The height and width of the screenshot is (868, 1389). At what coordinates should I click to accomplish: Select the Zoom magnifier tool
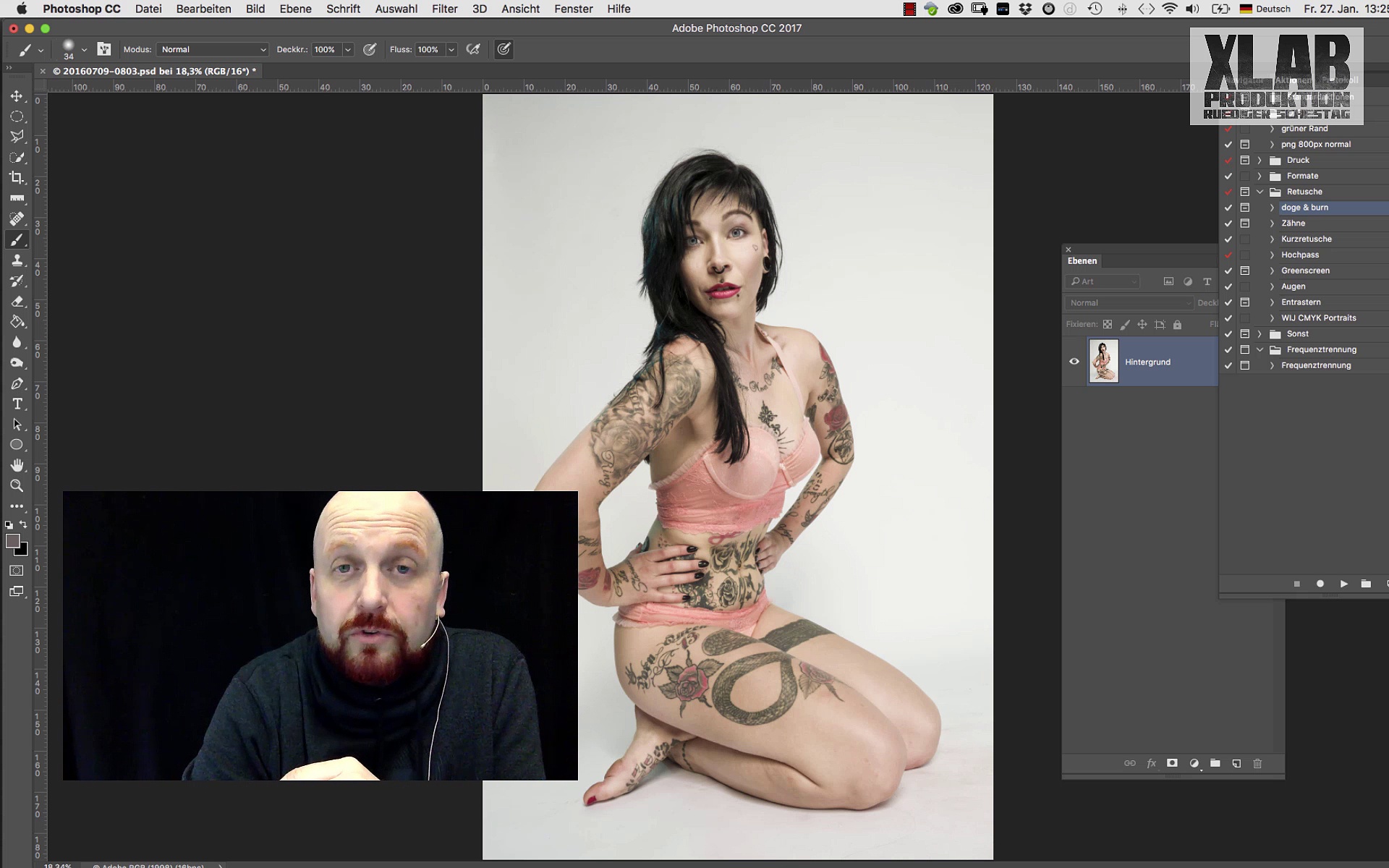(x=17, y=486)
